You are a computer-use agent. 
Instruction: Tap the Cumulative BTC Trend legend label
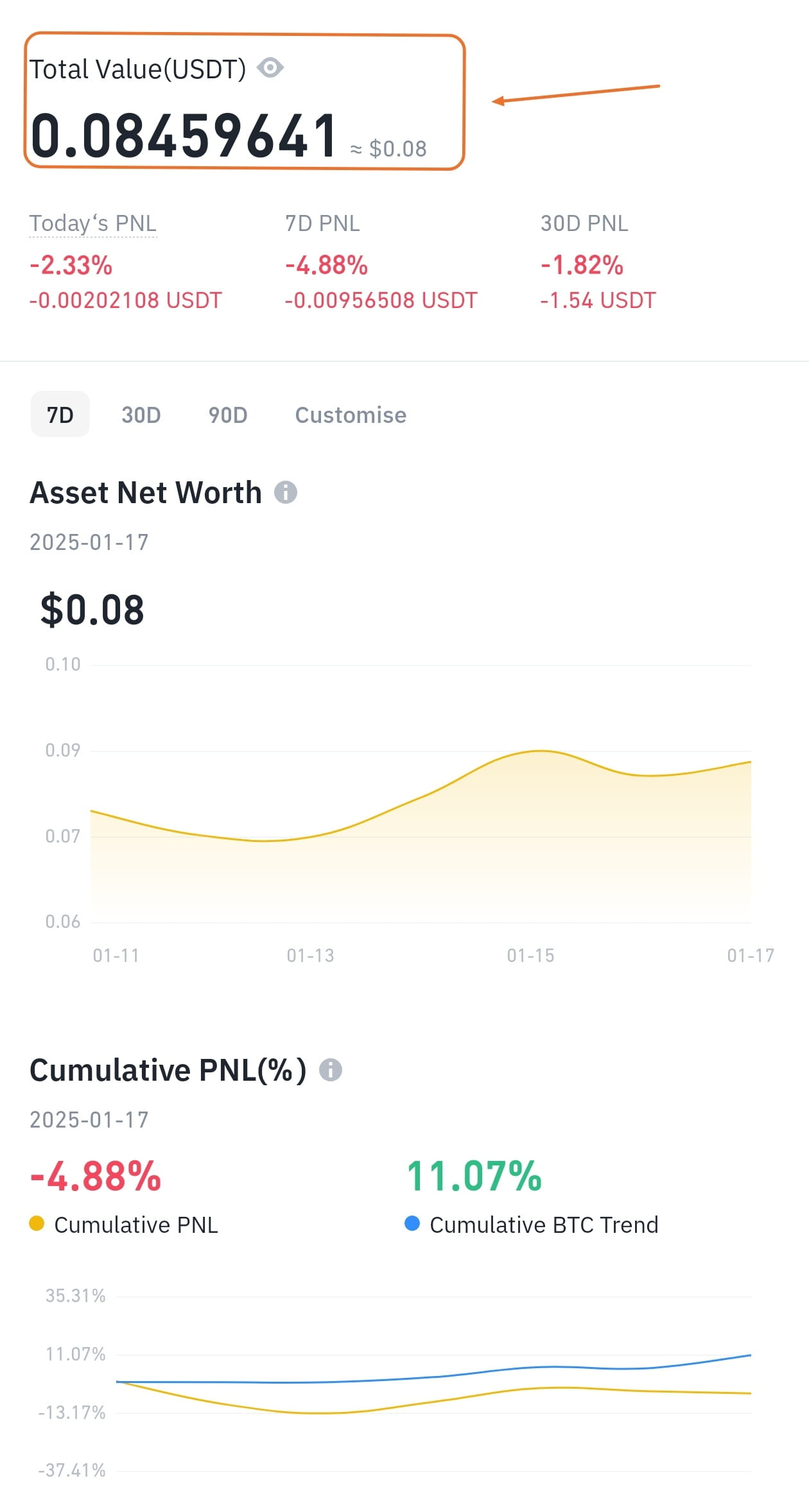(544, 1225)
